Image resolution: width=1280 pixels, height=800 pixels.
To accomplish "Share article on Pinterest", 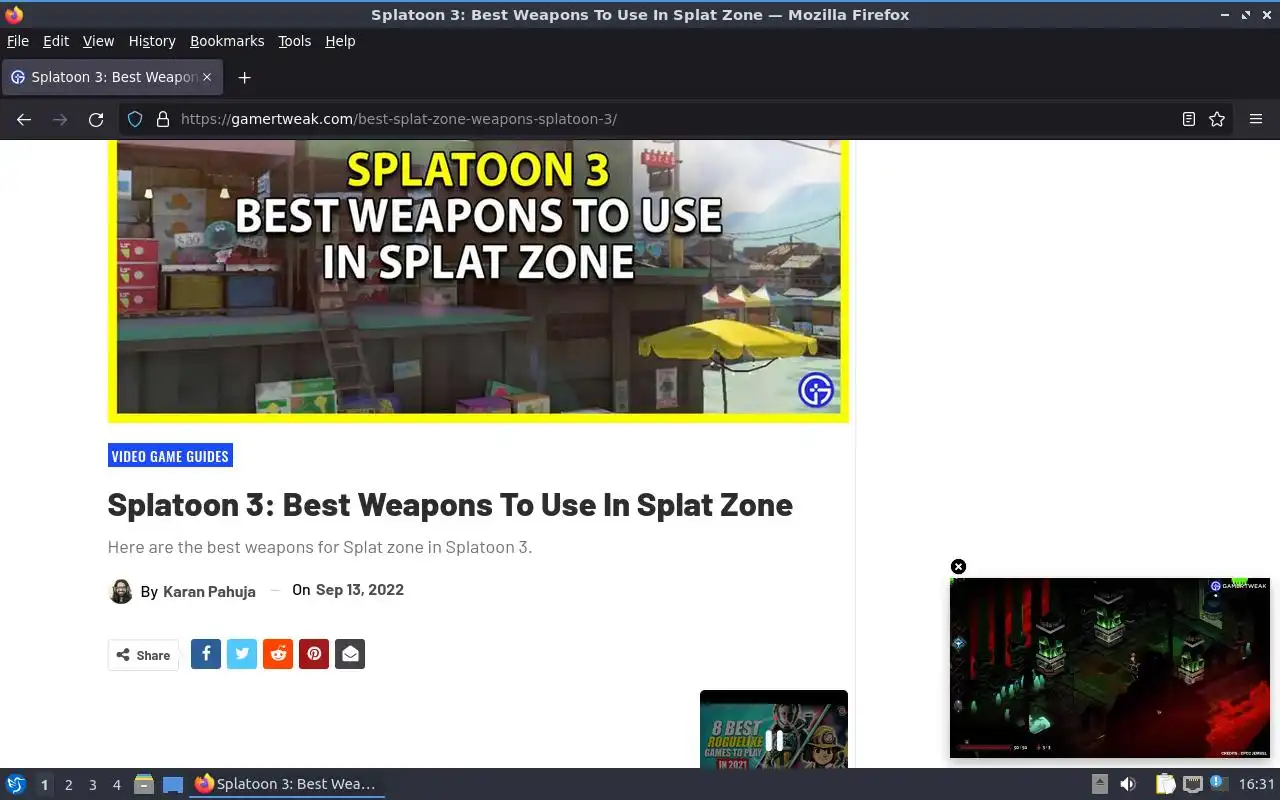I will 314,654.
